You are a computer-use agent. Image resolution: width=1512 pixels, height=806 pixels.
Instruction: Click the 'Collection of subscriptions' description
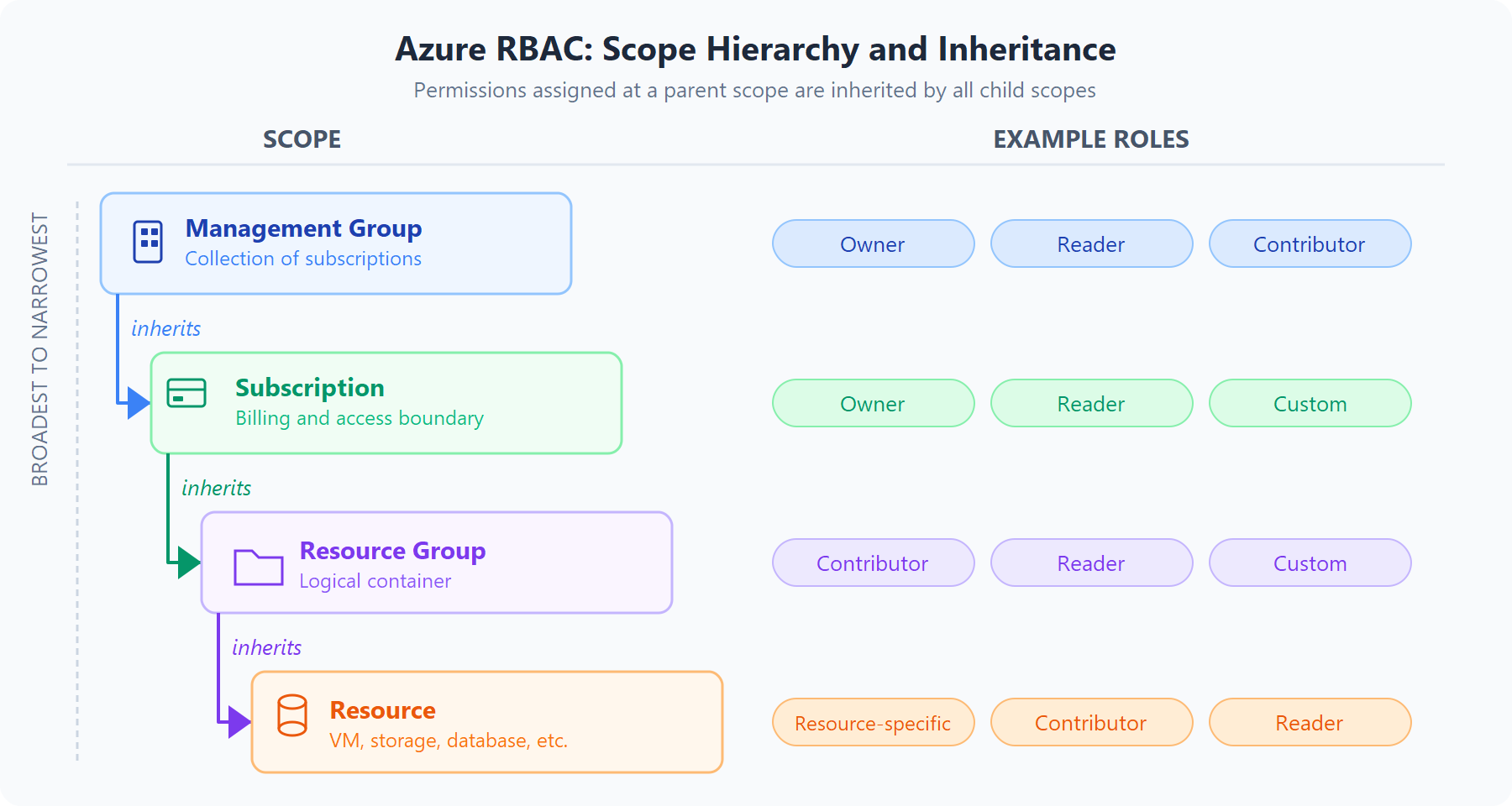(x=303, y=259)
